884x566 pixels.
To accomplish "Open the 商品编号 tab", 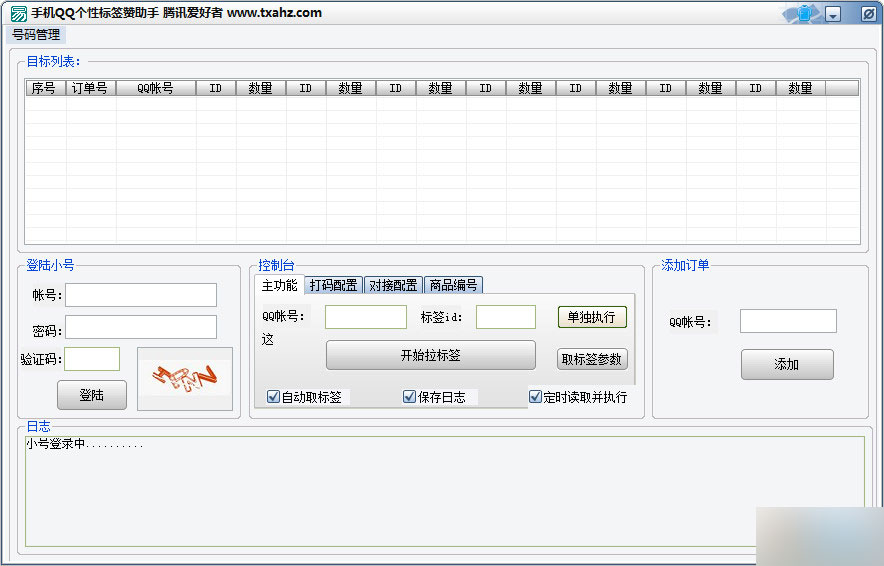I will click(x=453, y=285).
